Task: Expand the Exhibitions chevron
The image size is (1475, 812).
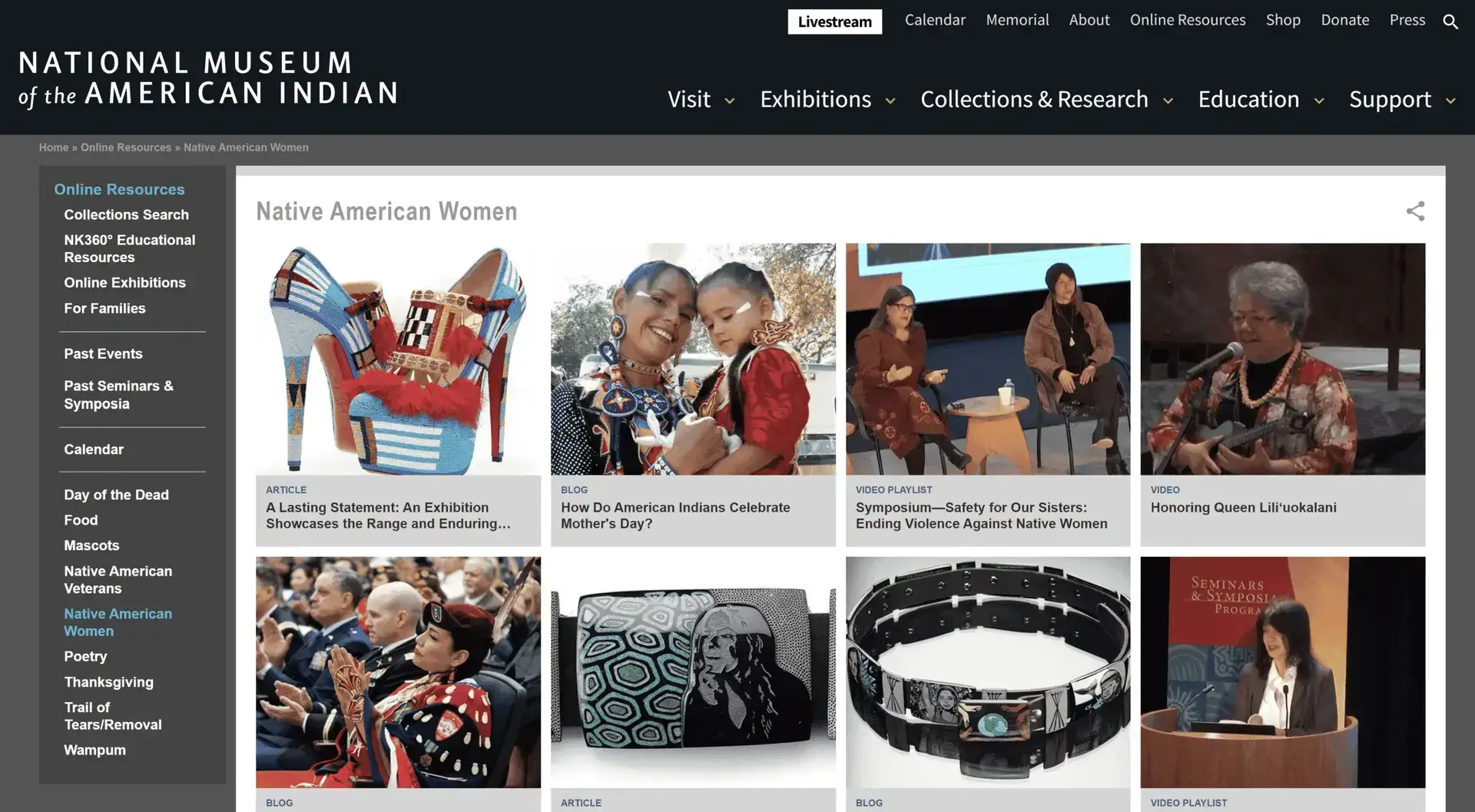Action: tap(890, 101)
